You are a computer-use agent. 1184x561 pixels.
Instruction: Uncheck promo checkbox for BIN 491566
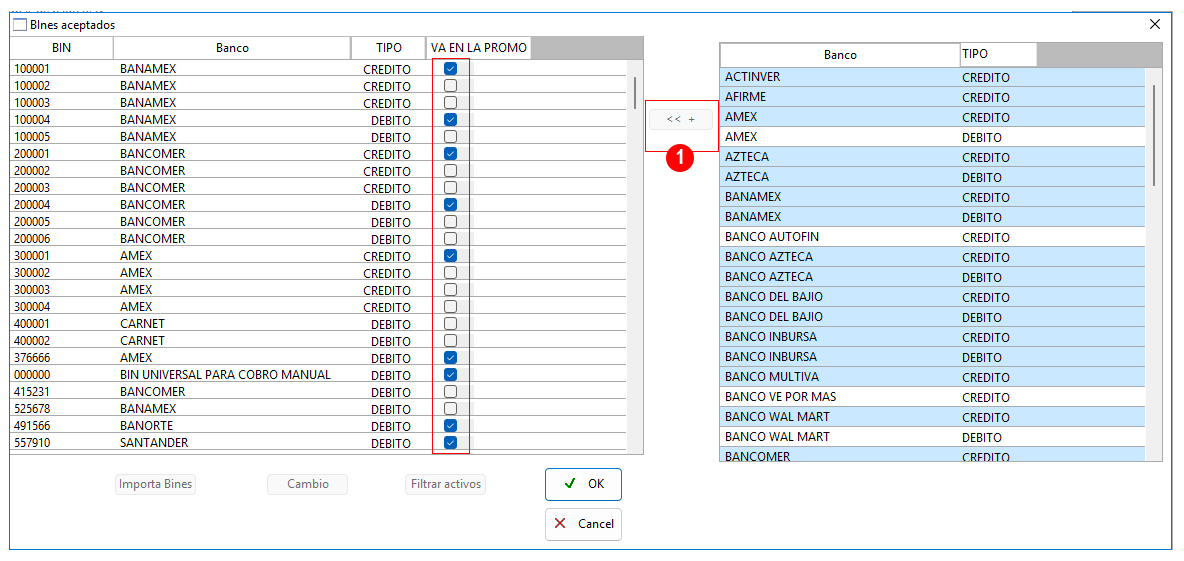click(451, 425)
